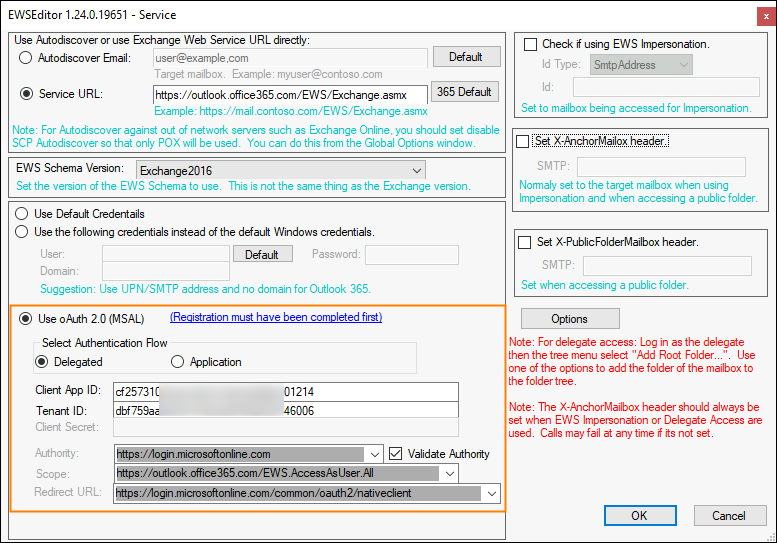Click the Cancel button

coord(729,516)
